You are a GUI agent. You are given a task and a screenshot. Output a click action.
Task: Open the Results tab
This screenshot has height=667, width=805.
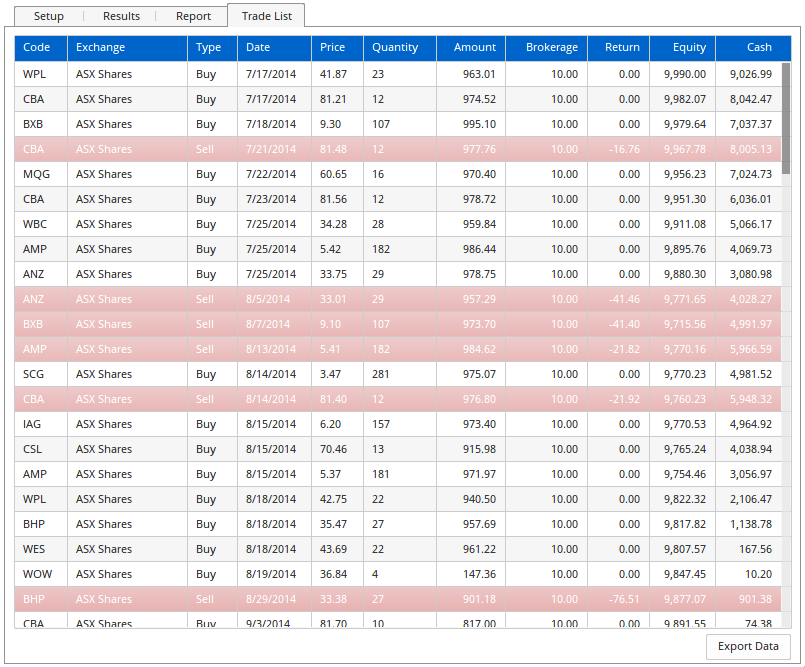(x=121, y=16)
